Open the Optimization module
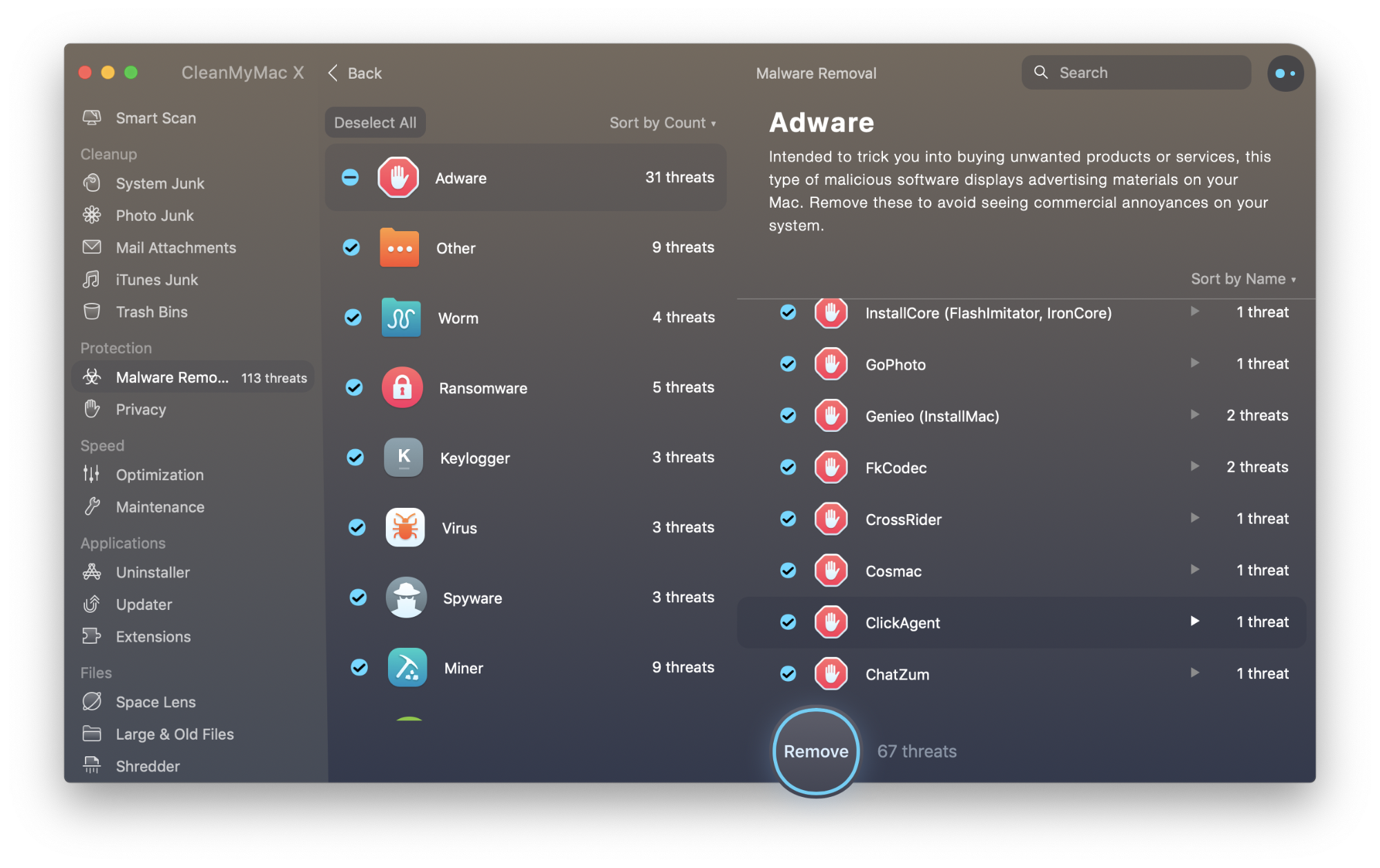The image size is (1380, 868). [x=192, y=475]
